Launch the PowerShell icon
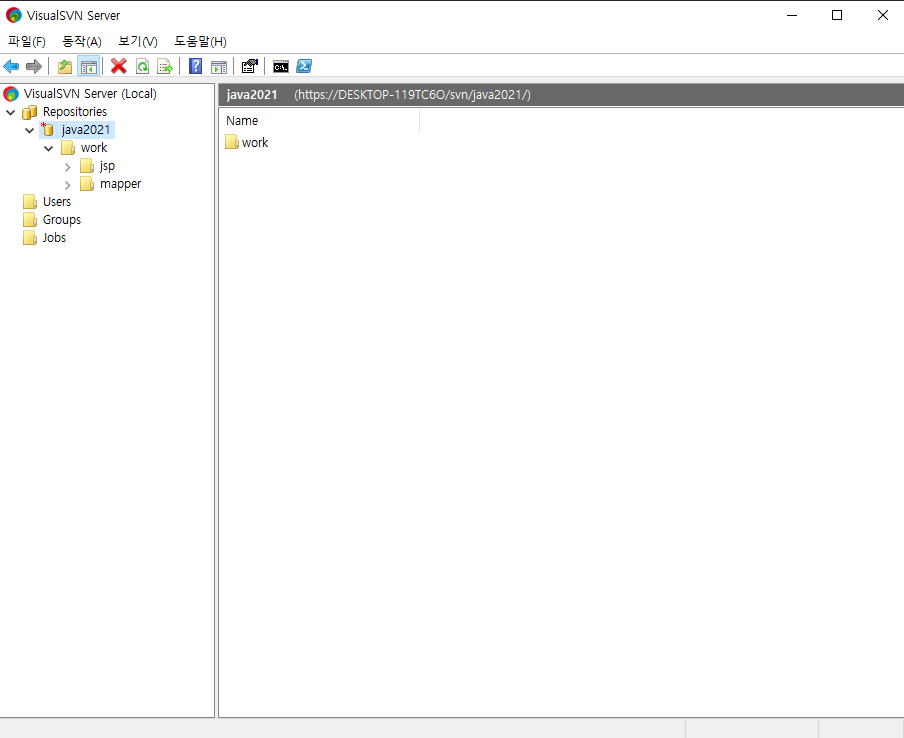904x738 pixels. click(x=304, y=66)
